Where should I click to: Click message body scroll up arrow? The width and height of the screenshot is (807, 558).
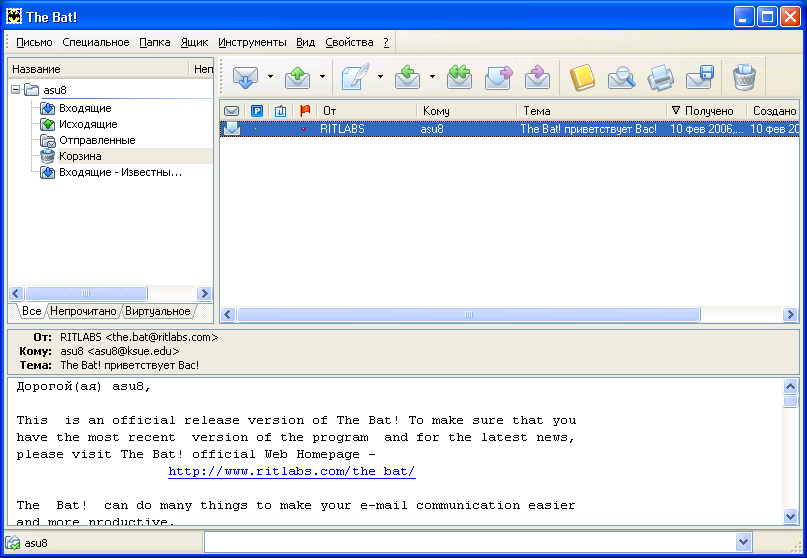(x=791, y=386)
